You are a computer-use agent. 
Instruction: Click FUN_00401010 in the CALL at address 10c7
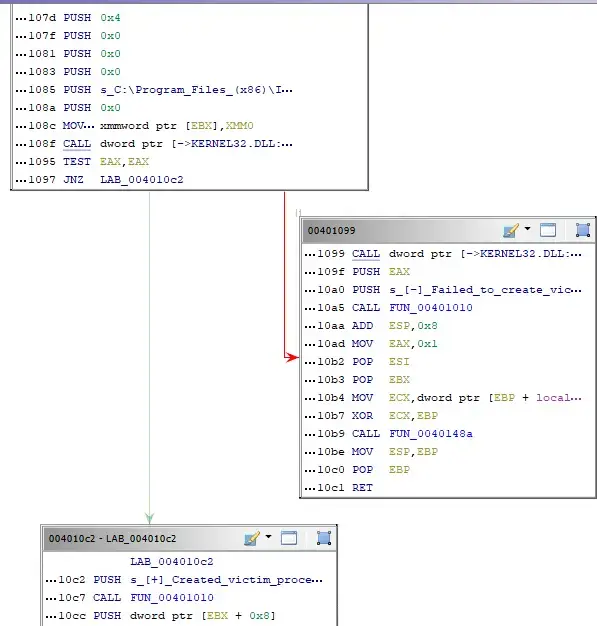[x=172, y=598]
